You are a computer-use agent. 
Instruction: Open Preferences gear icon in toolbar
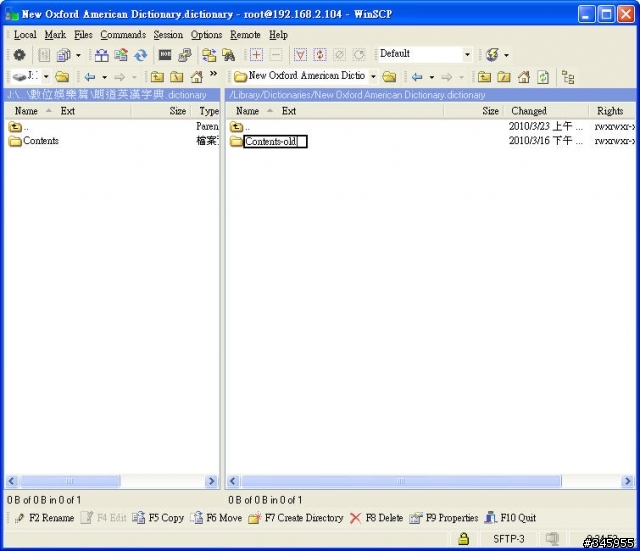(x=19, y=55)
